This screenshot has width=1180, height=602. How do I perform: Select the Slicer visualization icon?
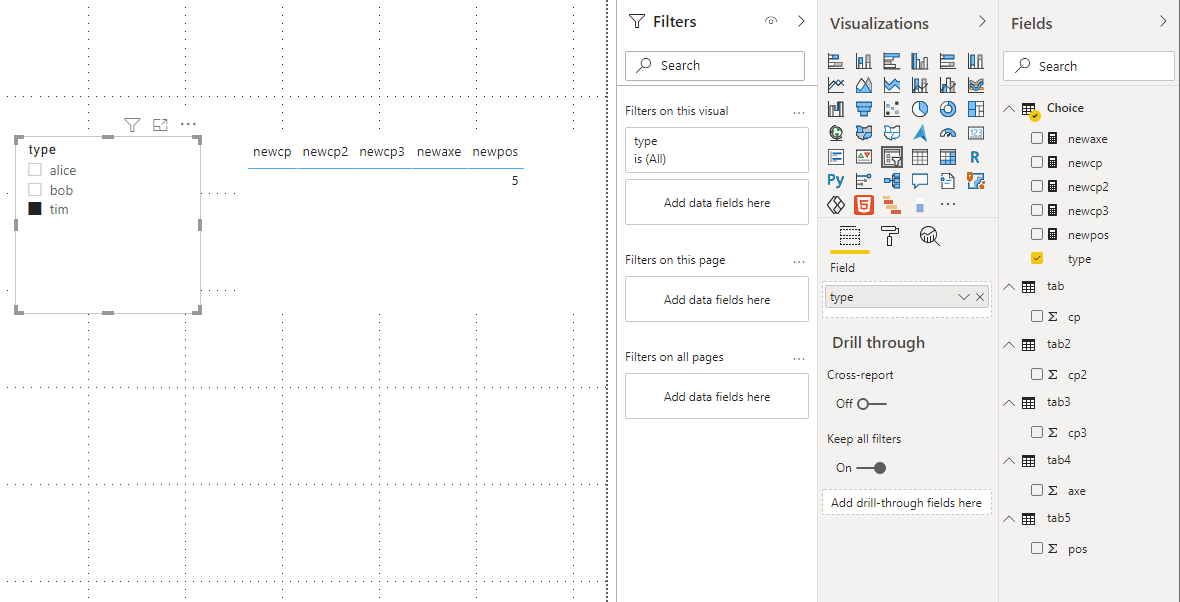tap(892, 157)
